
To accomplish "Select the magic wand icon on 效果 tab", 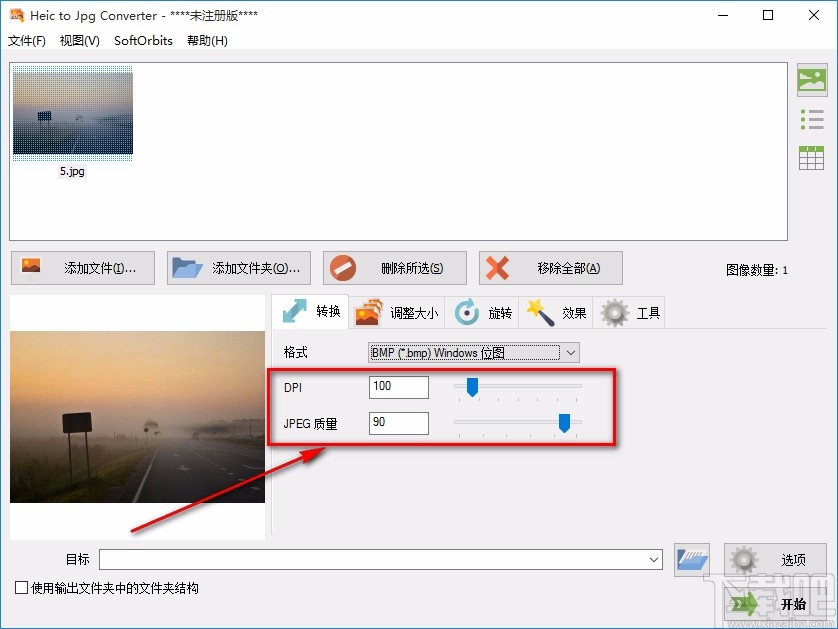I will [541, 312].
